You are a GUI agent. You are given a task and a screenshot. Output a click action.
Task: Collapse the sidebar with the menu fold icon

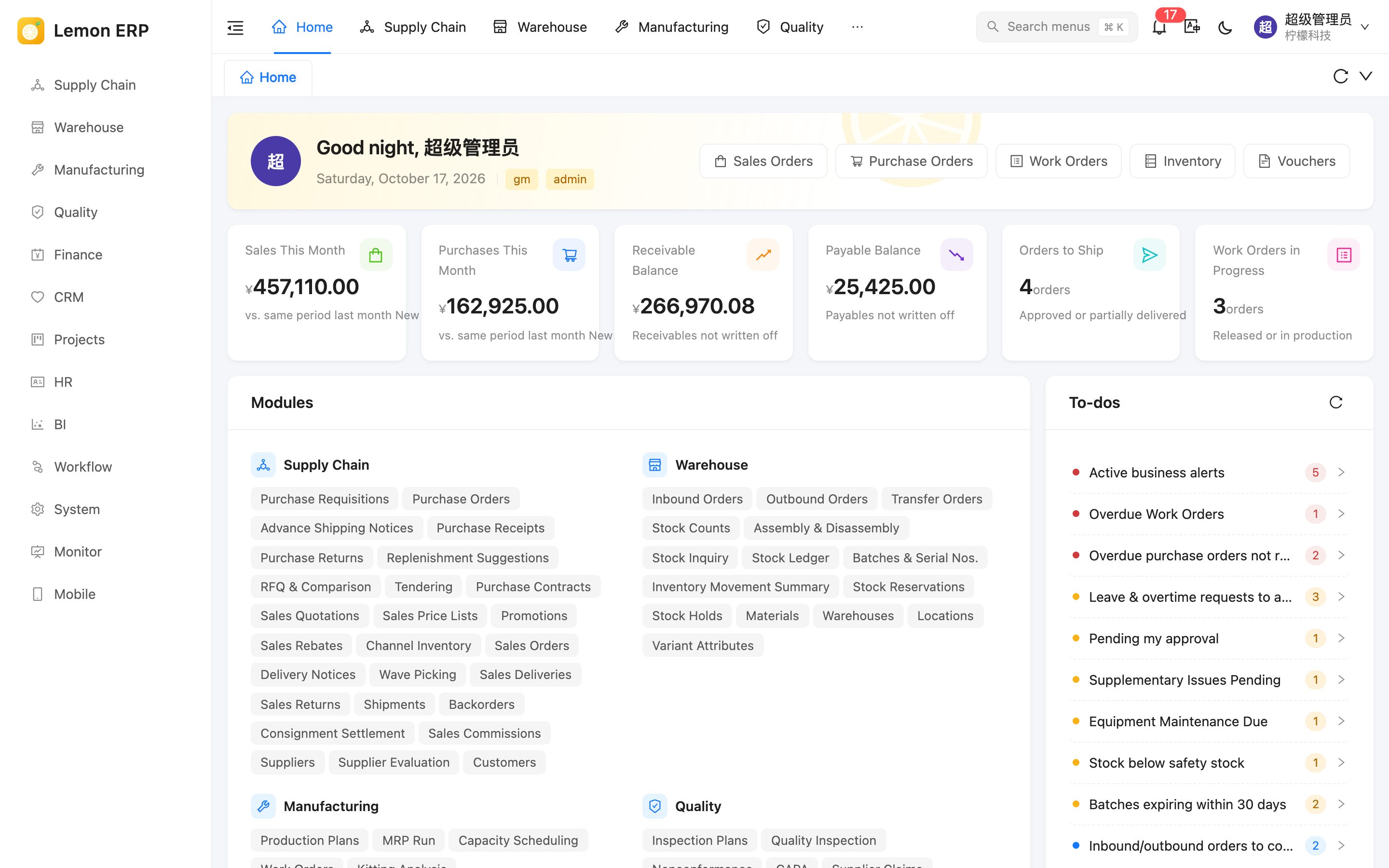click(x=235, y=27)
